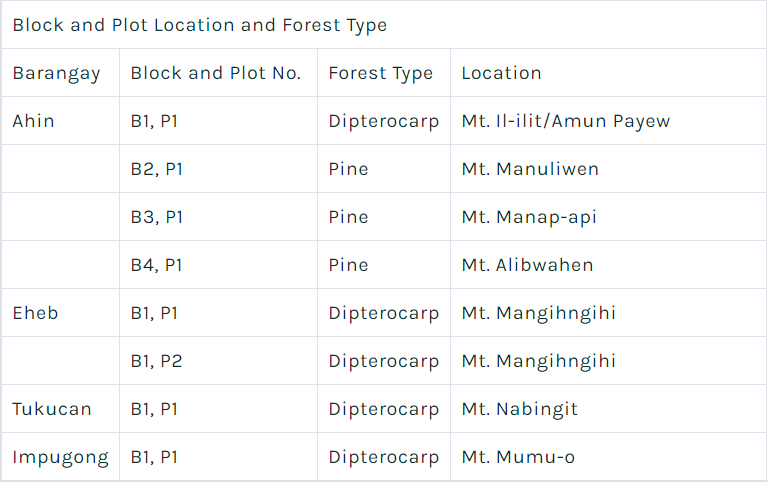Select the Impugong barangay cell
This screenshot has width=769, height=483.
60,458
